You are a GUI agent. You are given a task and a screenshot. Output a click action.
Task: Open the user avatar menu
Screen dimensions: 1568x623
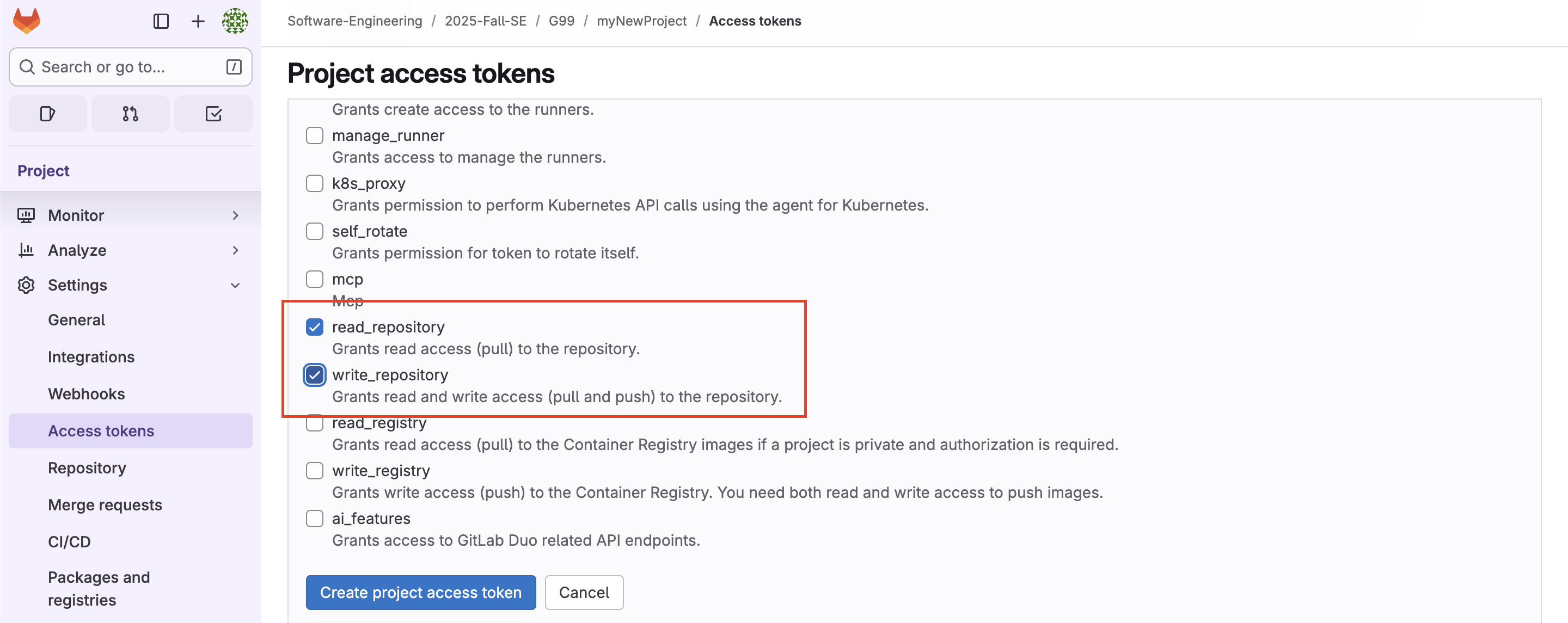pos(235,21)
